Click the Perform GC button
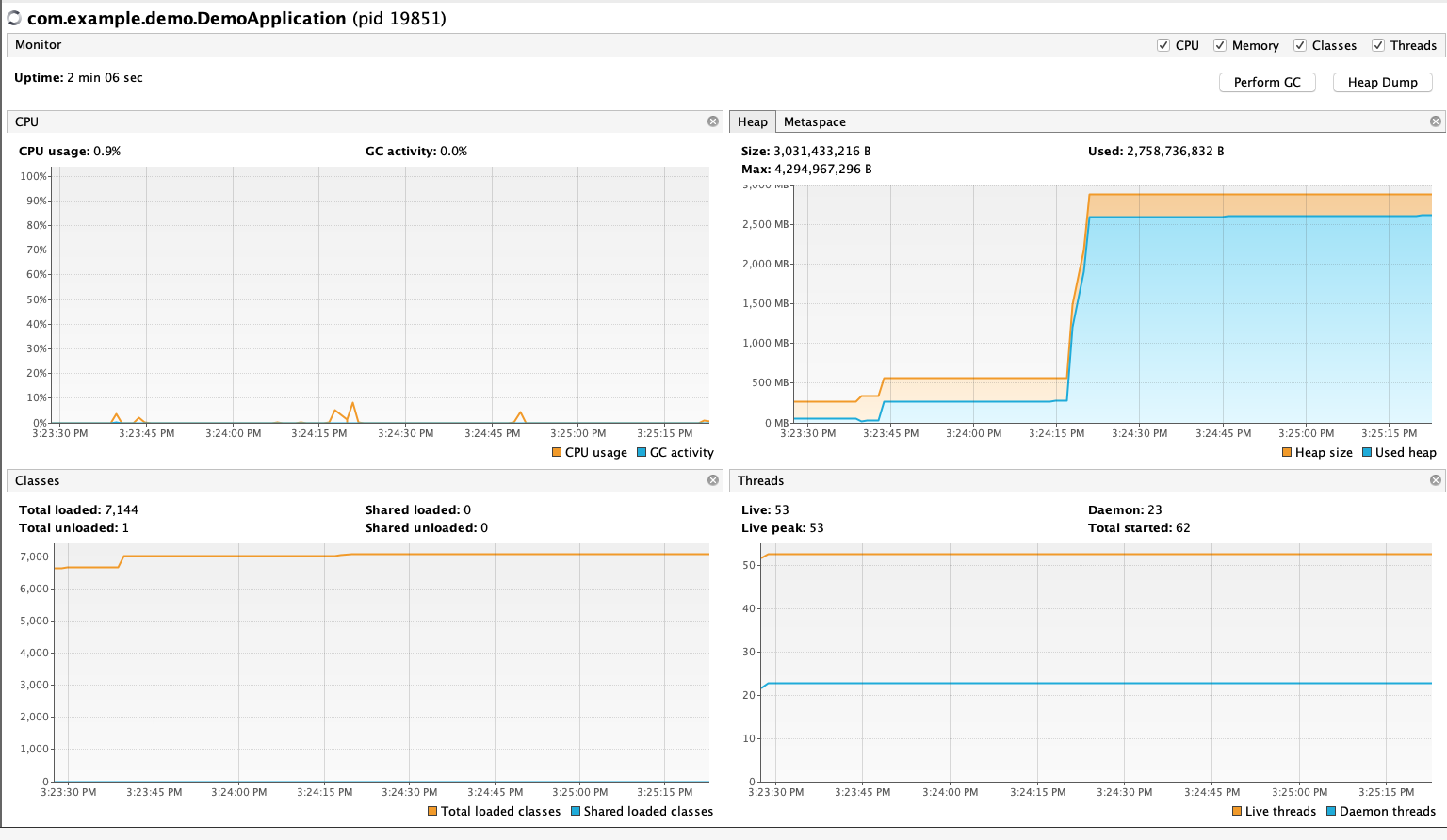 [1267, 83]
